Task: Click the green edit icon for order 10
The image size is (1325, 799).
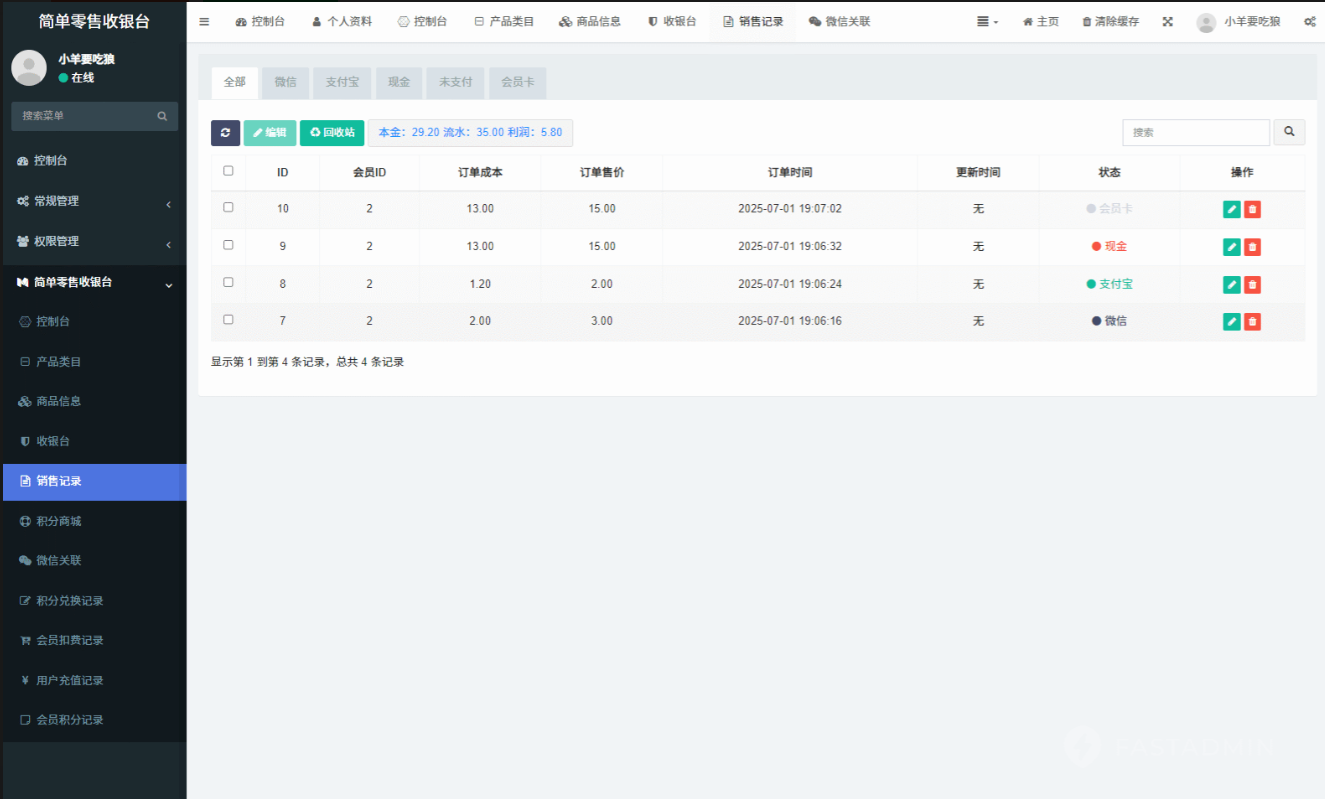Action: 1232,209
